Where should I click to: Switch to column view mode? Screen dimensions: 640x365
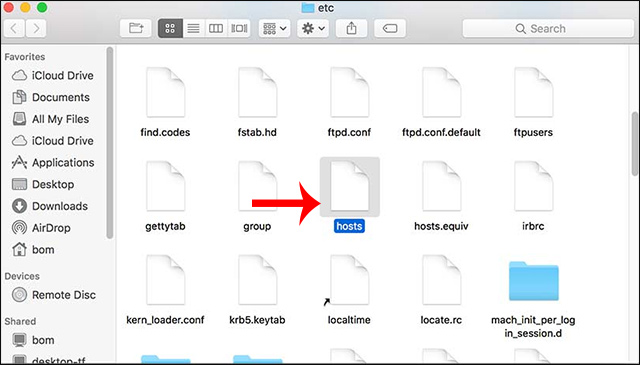coord(216,28)
